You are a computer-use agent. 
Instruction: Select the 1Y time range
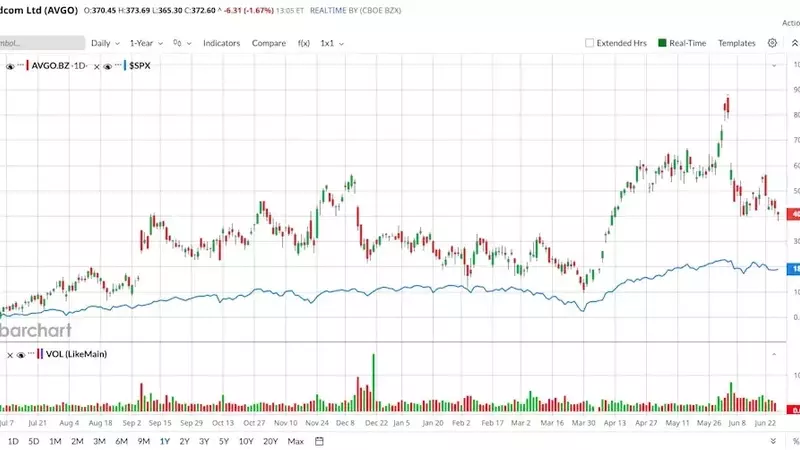point(164,441)
